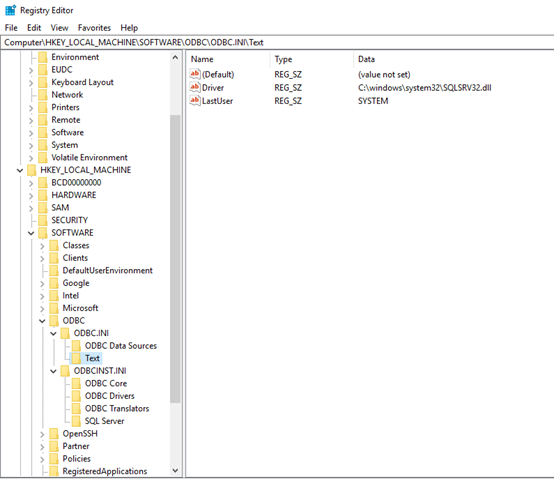Click the tree pane vertical scrollbar thumb
The height and width of the screenshot is (479, 554).
click(x=175, y=259)
